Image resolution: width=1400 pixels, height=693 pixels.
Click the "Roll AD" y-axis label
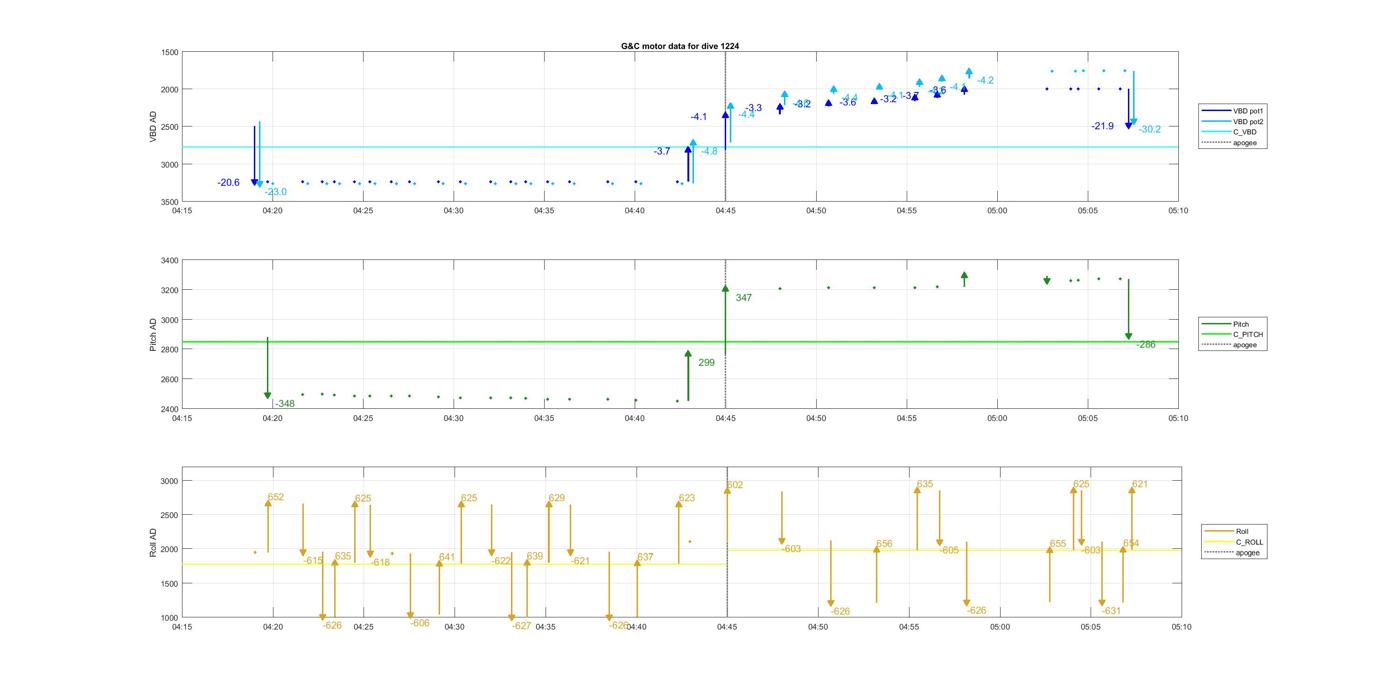153,541
